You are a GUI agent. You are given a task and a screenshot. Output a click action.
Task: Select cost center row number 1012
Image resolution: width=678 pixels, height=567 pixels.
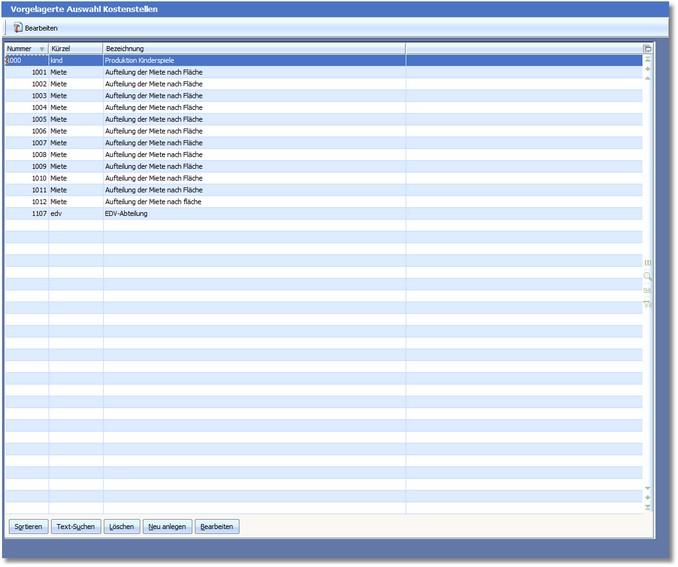(39, 201)
